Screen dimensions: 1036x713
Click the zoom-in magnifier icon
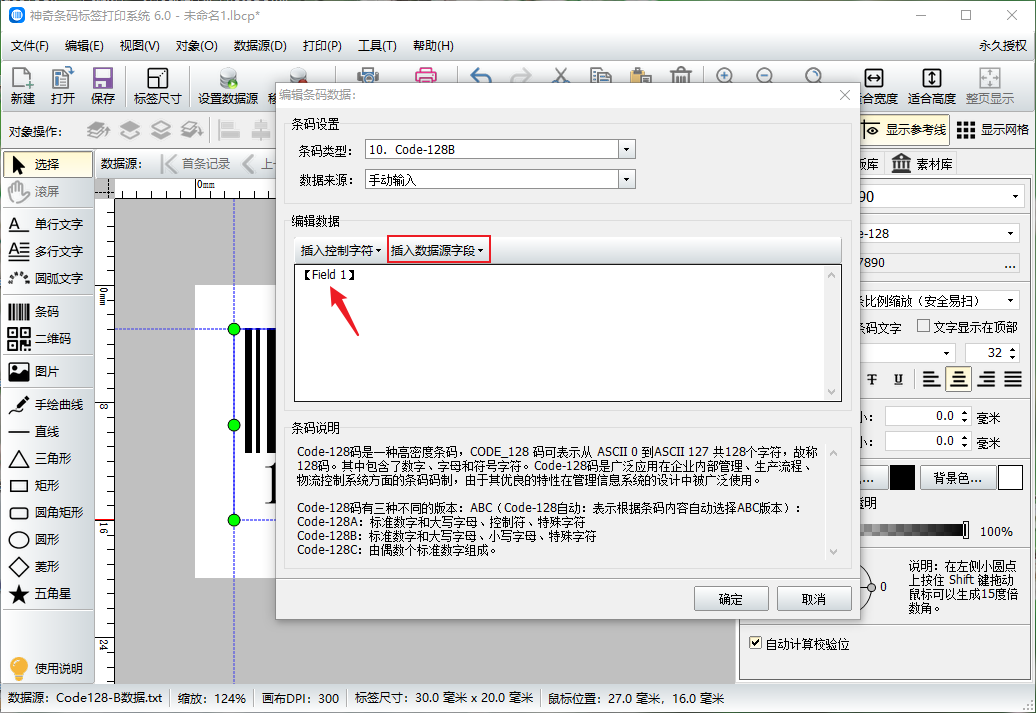(x=724, y=75)
